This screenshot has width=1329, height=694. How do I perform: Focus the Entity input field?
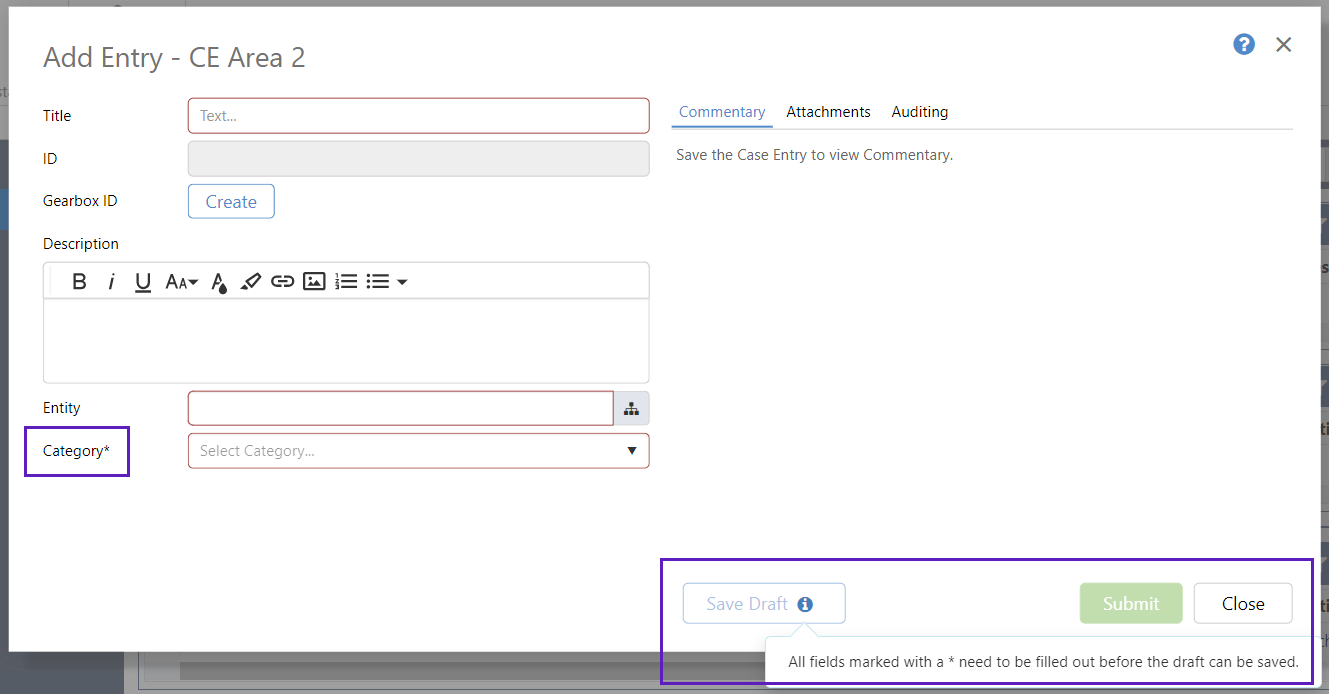pyautogui.click(x=400, y=408)
